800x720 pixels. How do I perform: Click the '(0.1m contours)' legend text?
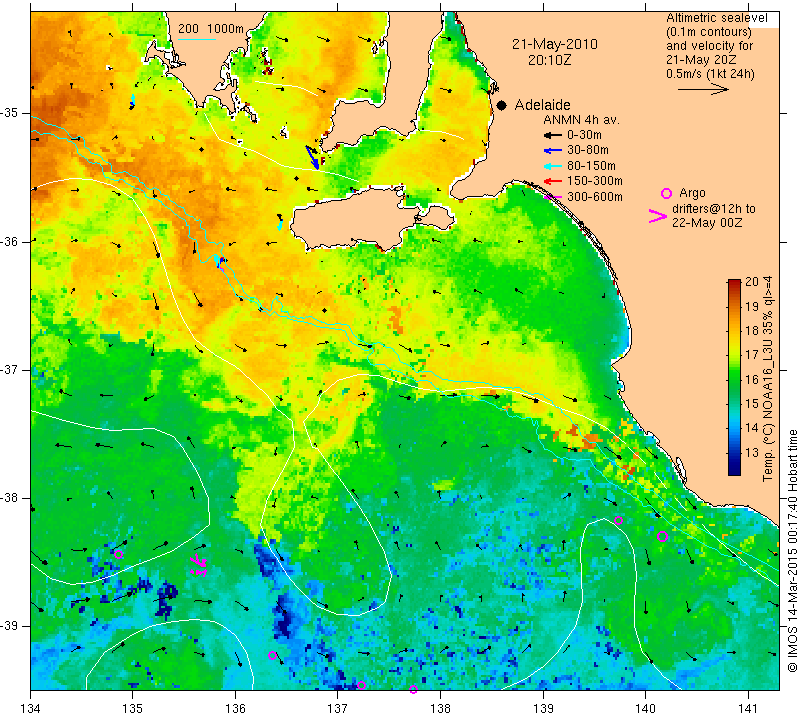click(x=708, y=32)
